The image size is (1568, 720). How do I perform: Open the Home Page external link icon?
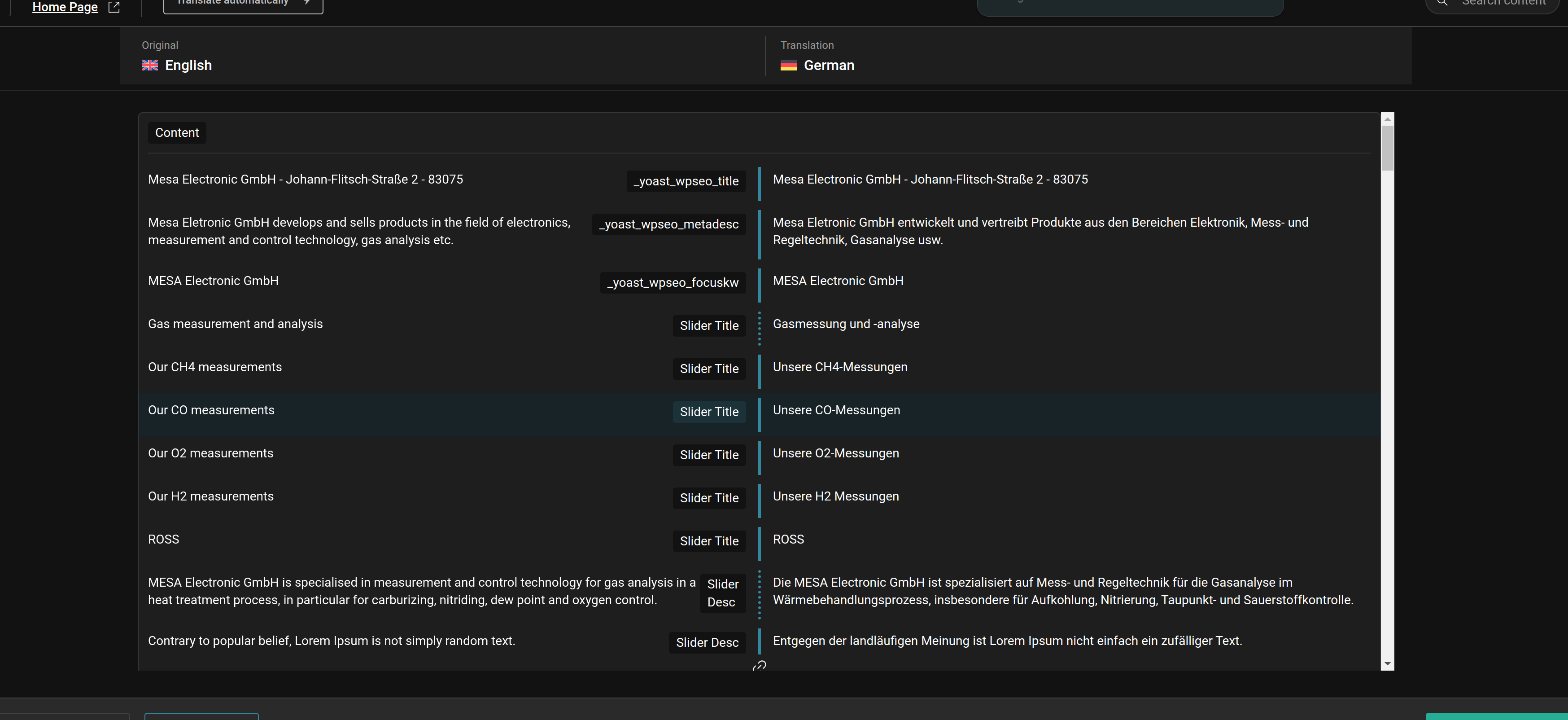(114, 7)
